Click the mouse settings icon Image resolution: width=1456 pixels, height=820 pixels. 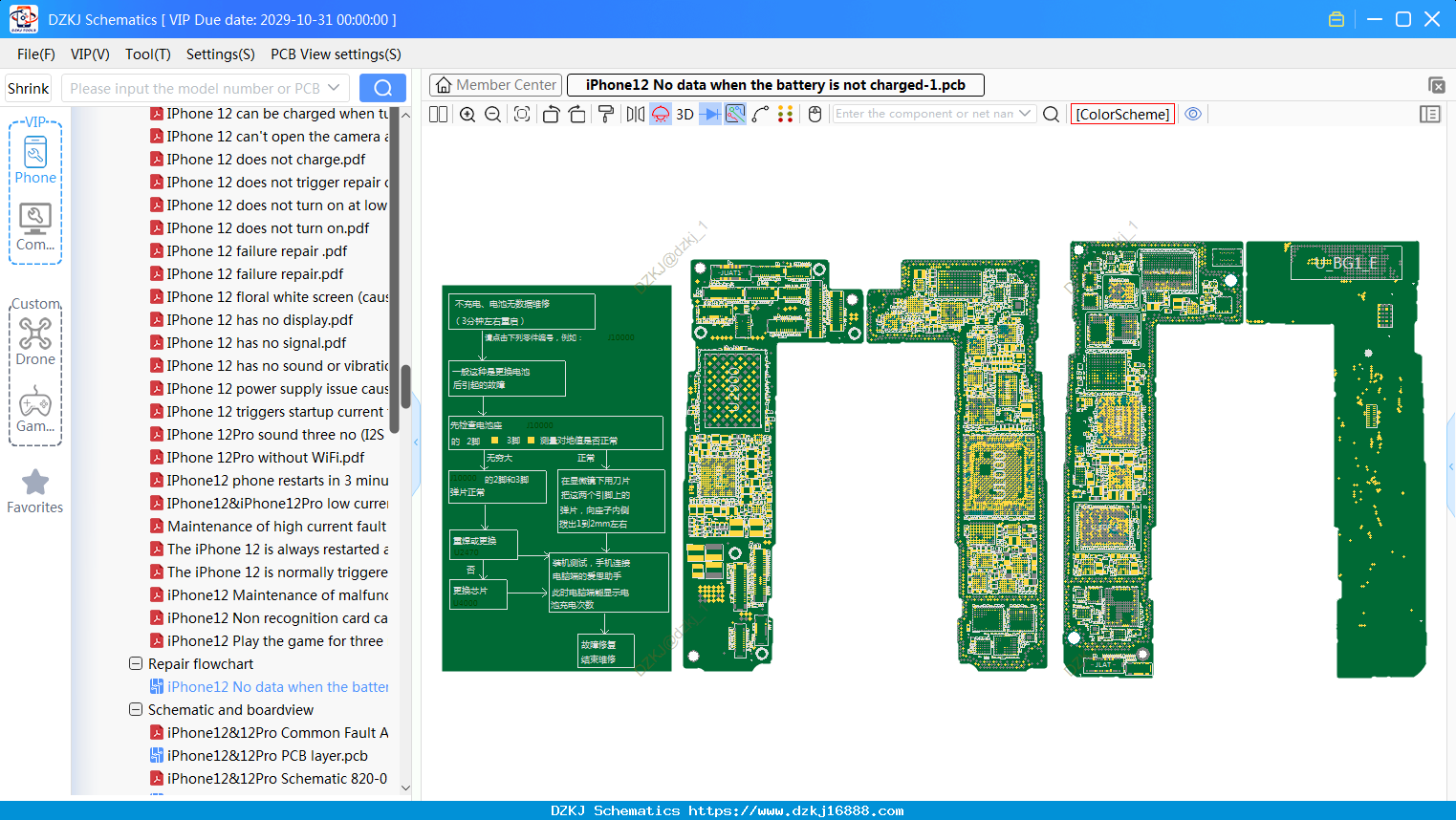click(815, 114)
